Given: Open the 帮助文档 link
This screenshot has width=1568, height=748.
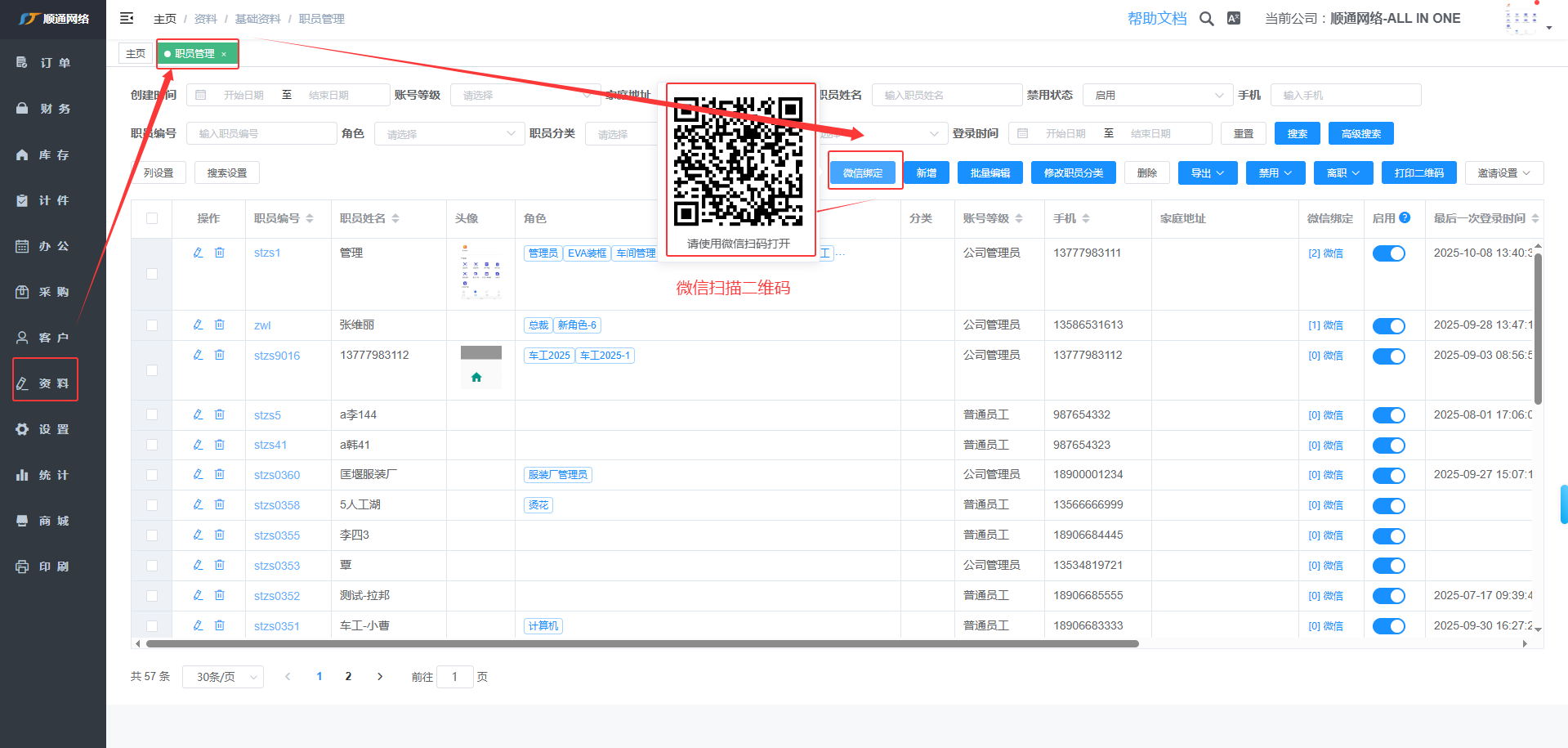Looking at the screenshot, I should pyautogui.click(x=1156, y=18).
